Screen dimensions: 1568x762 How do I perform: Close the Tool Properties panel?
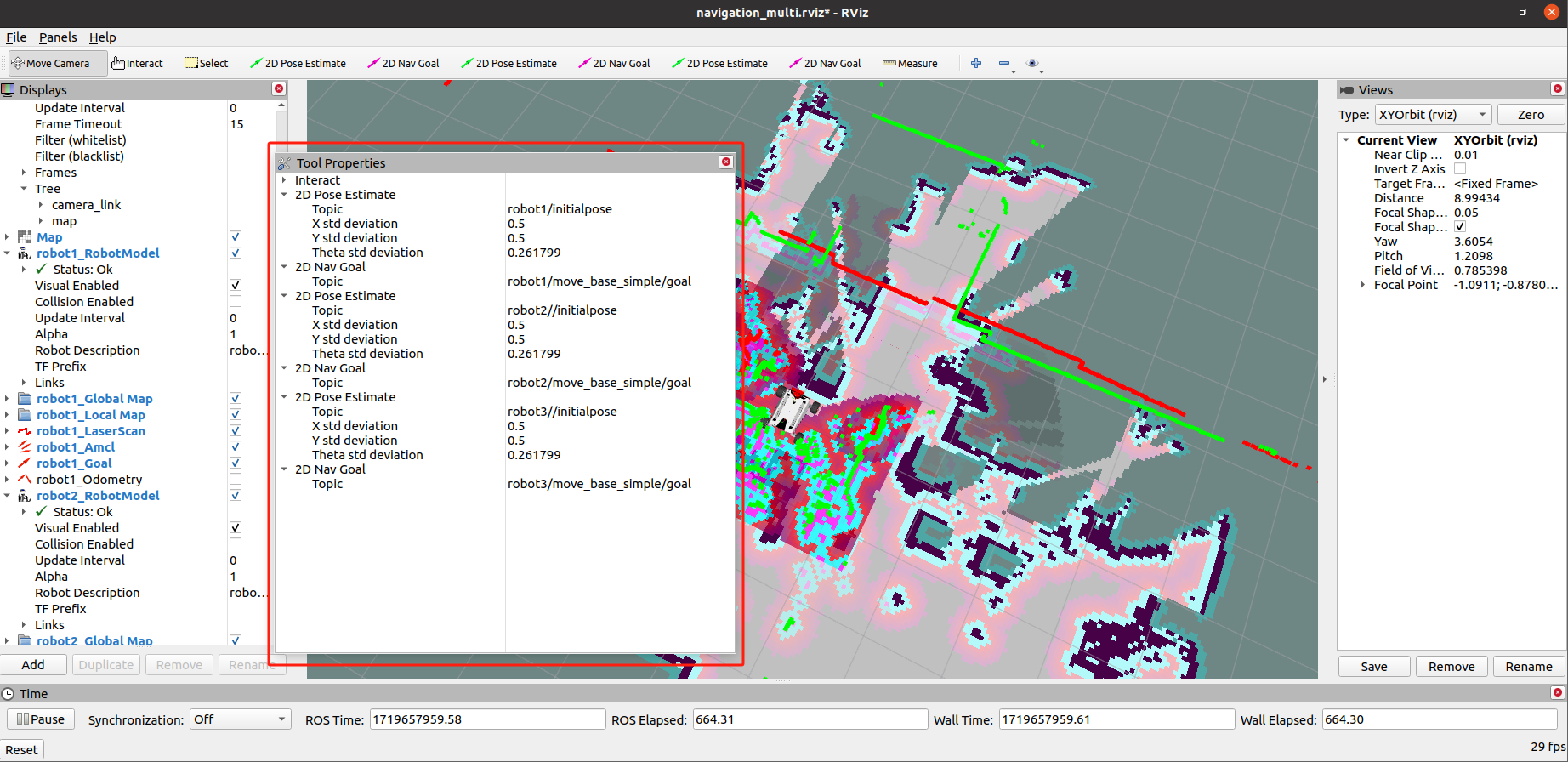[725, 162]
